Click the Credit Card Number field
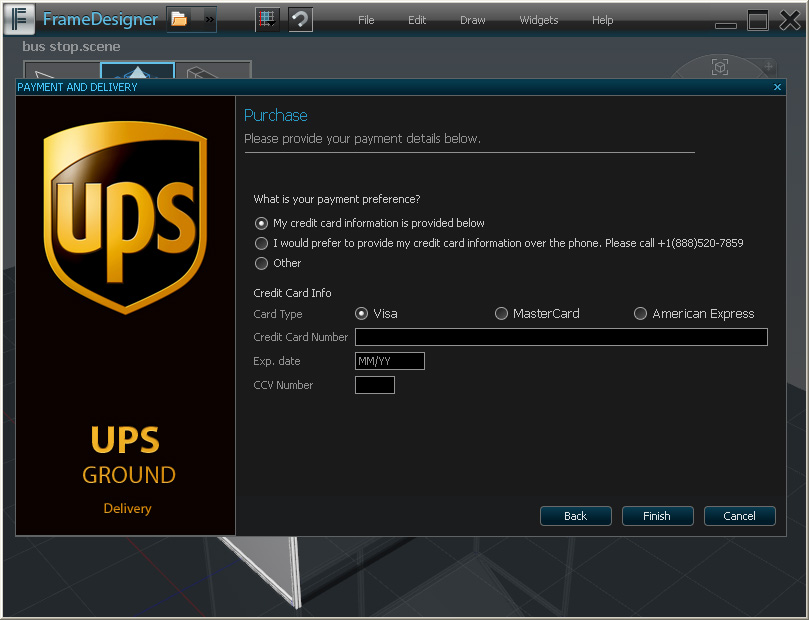Image resolution: width=809 pixels, height=620 pixels. point(561,337)
